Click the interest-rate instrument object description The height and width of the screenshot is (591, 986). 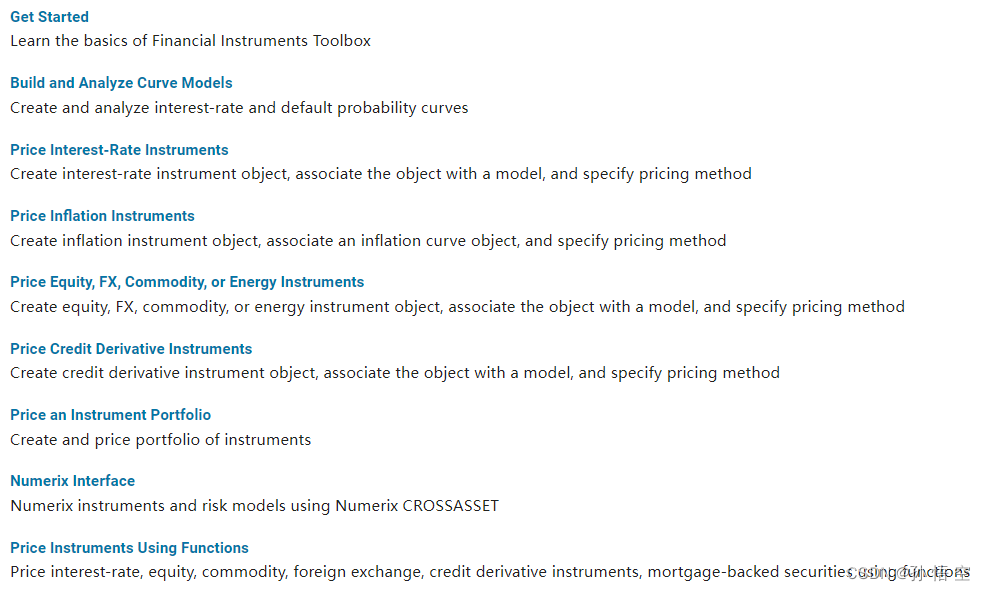coord(381,174)
